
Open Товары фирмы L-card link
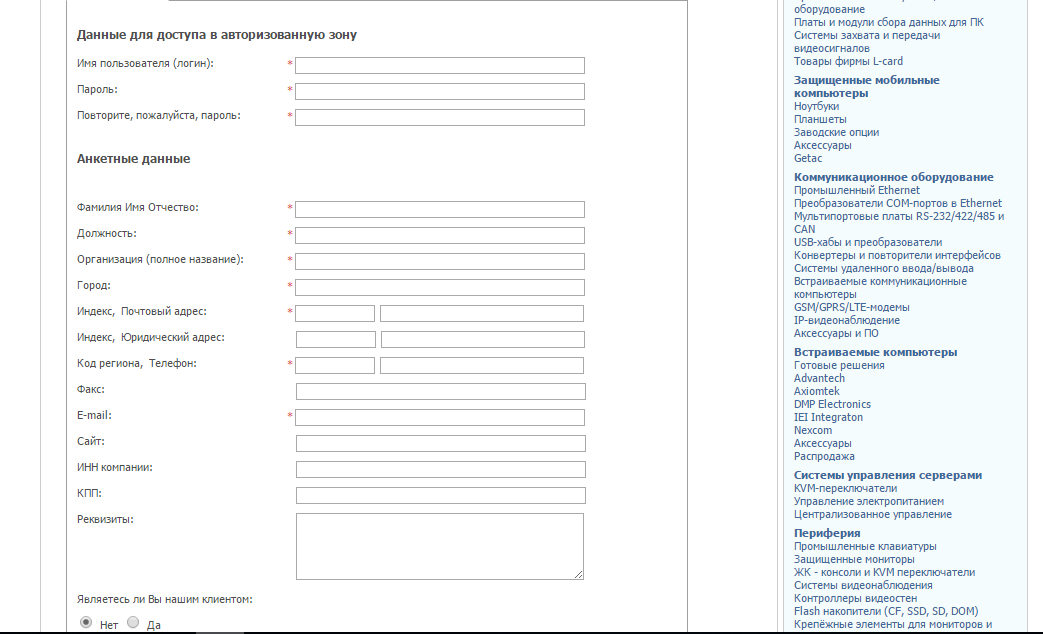point(848,61)
